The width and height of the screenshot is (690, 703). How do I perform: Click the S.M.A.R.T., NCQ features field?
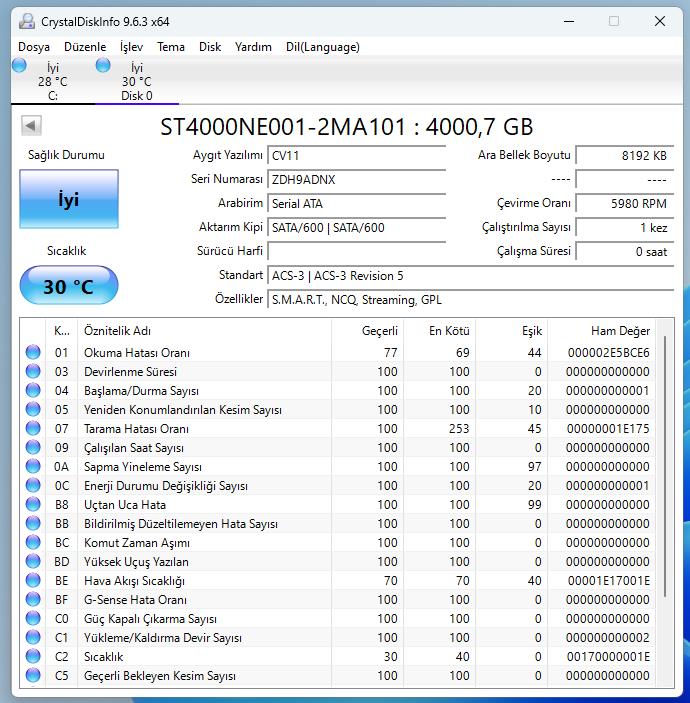coord(471,299)
